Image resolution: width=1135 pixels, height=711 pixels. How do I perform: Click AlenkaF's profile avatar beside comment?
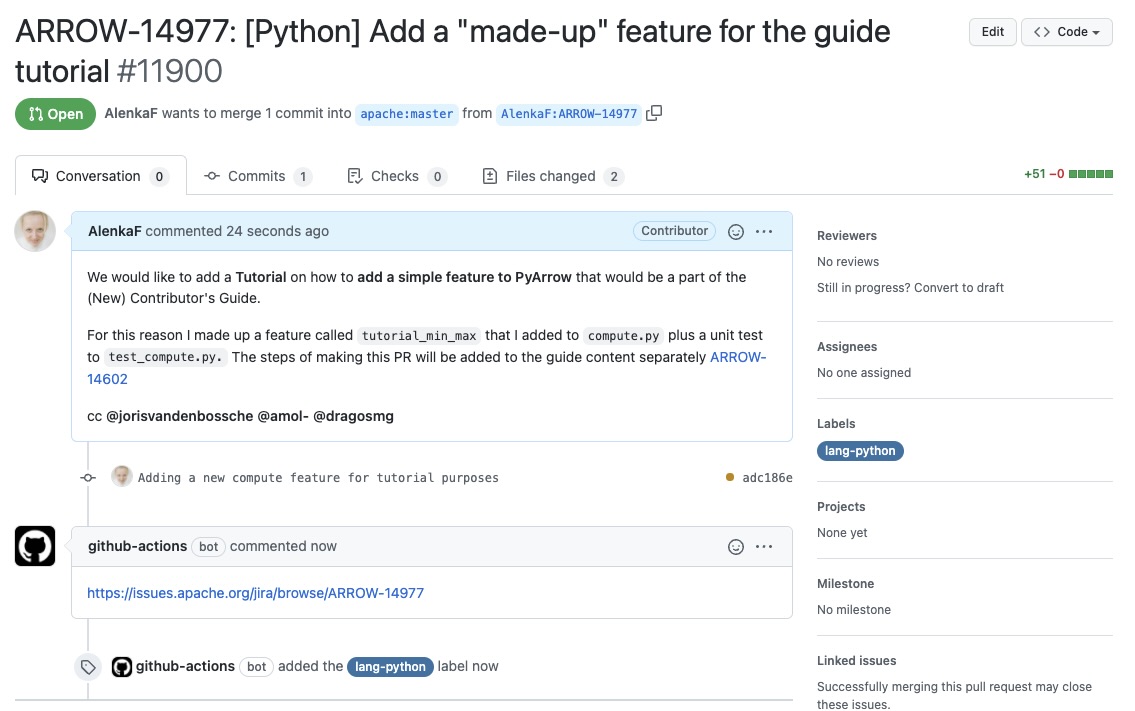pos(35,232)
